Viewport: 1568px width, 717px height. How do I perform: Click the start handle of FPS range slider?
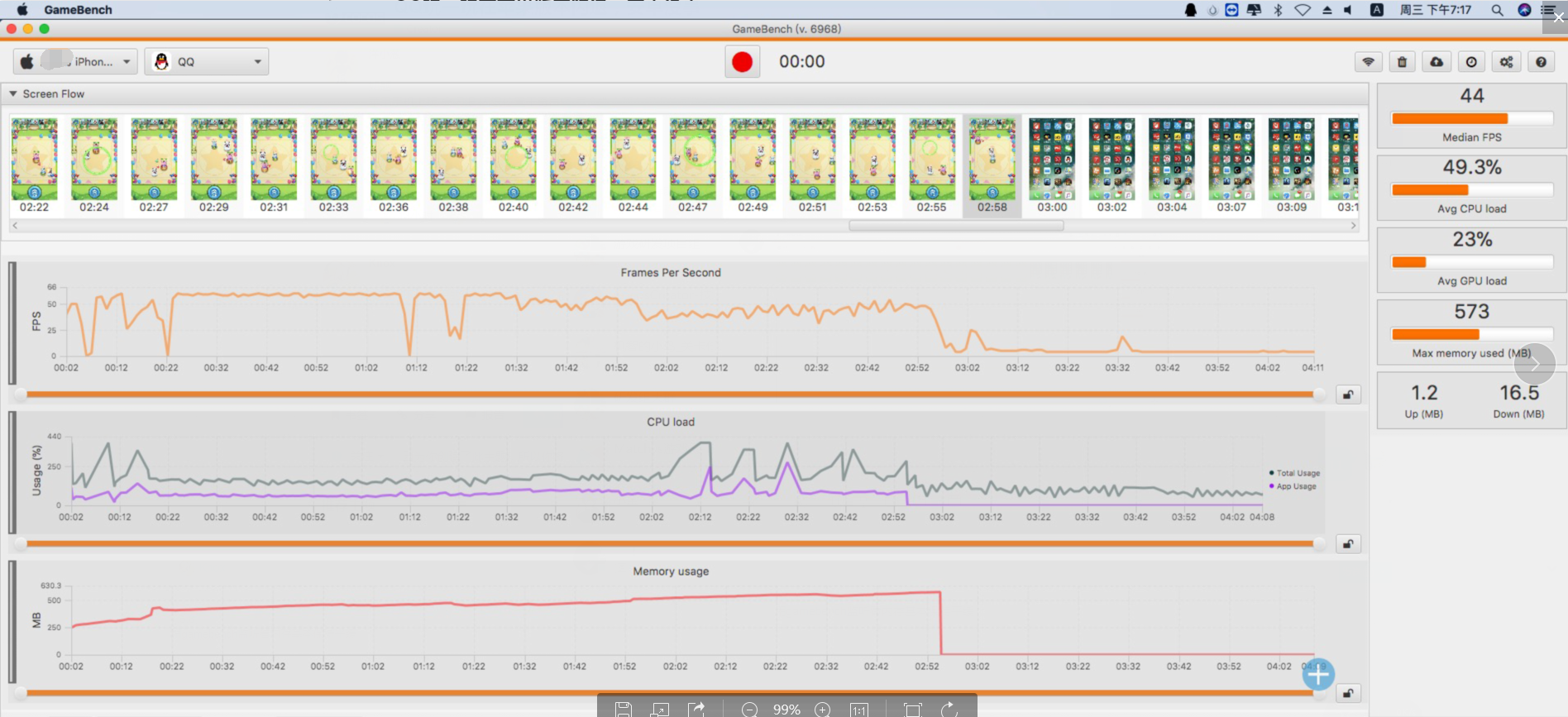[x=21, y=394]
